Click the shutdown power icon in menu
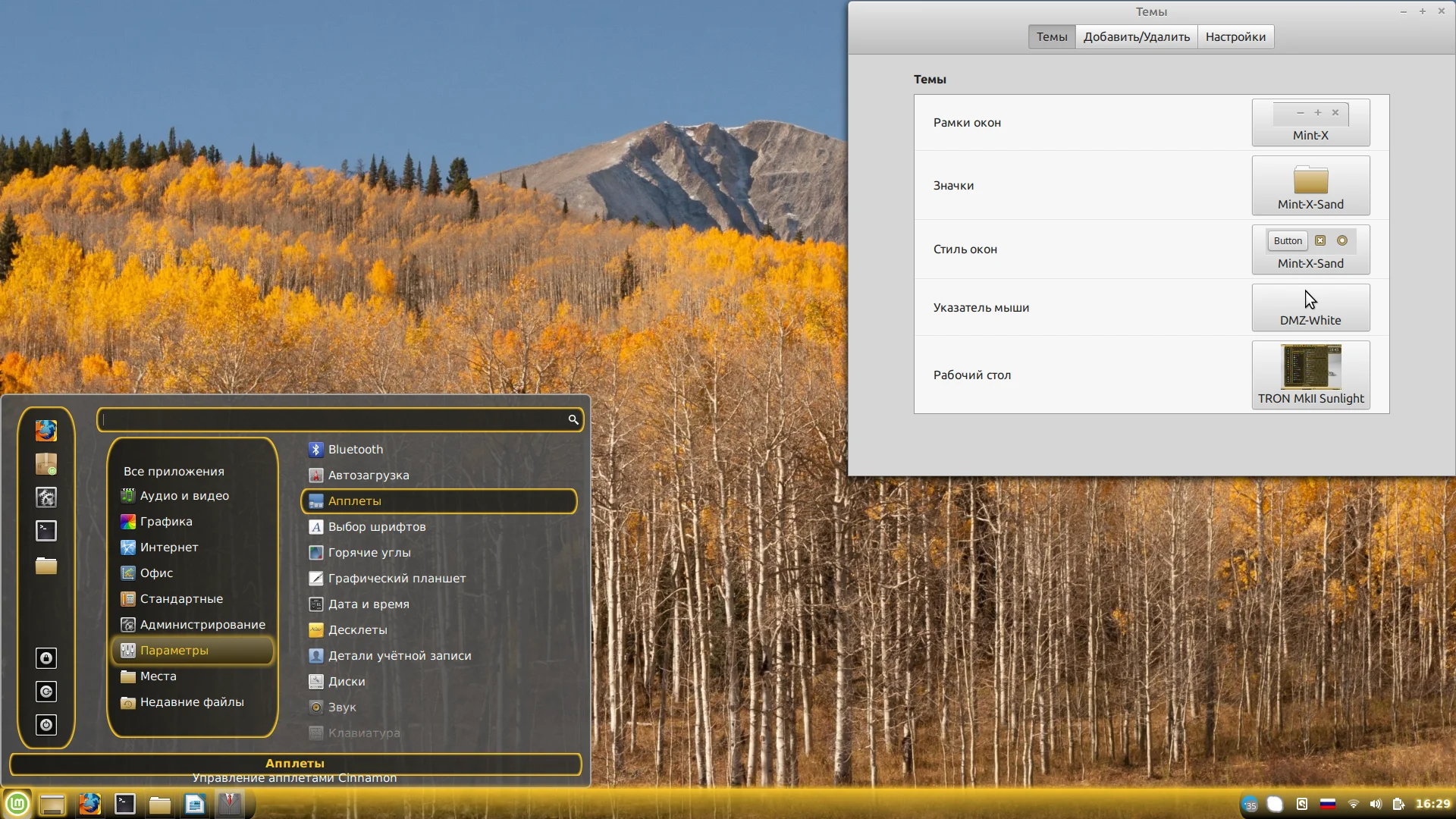The height and width of the screenshot is (819, 1456). click(46, 725)
